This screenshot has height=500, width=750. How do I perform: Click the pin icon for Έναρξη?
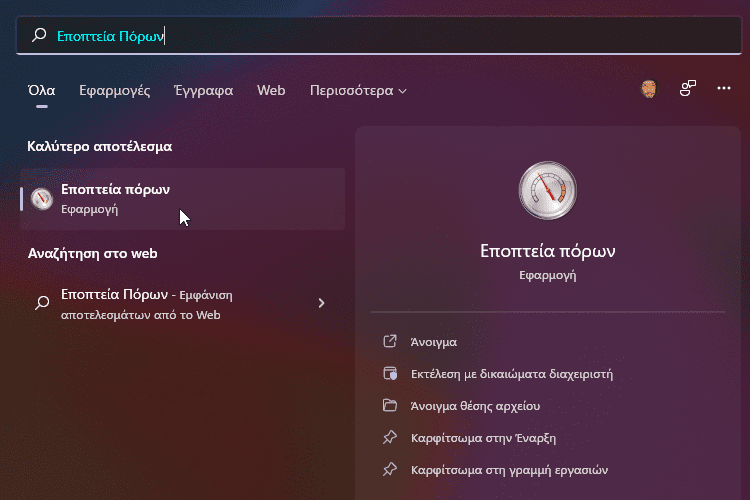(390, 437)
